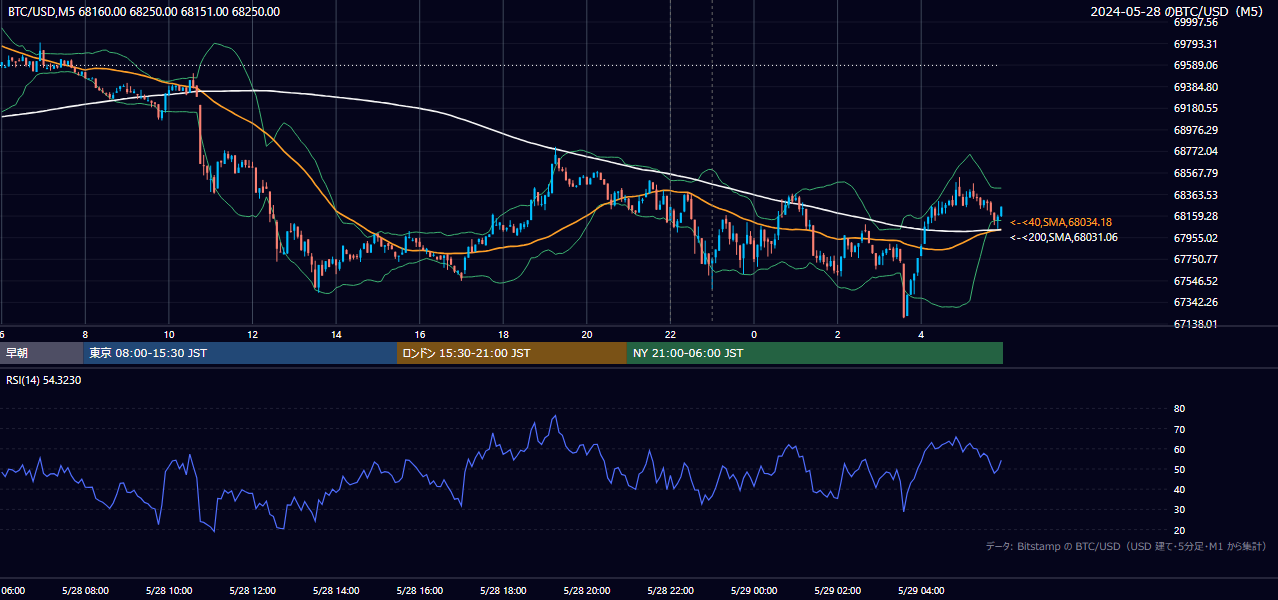Screen dimensions: 1278x600
Task: Click the '5/28 16:00' bottom time label
Action: tap(419, 590)
